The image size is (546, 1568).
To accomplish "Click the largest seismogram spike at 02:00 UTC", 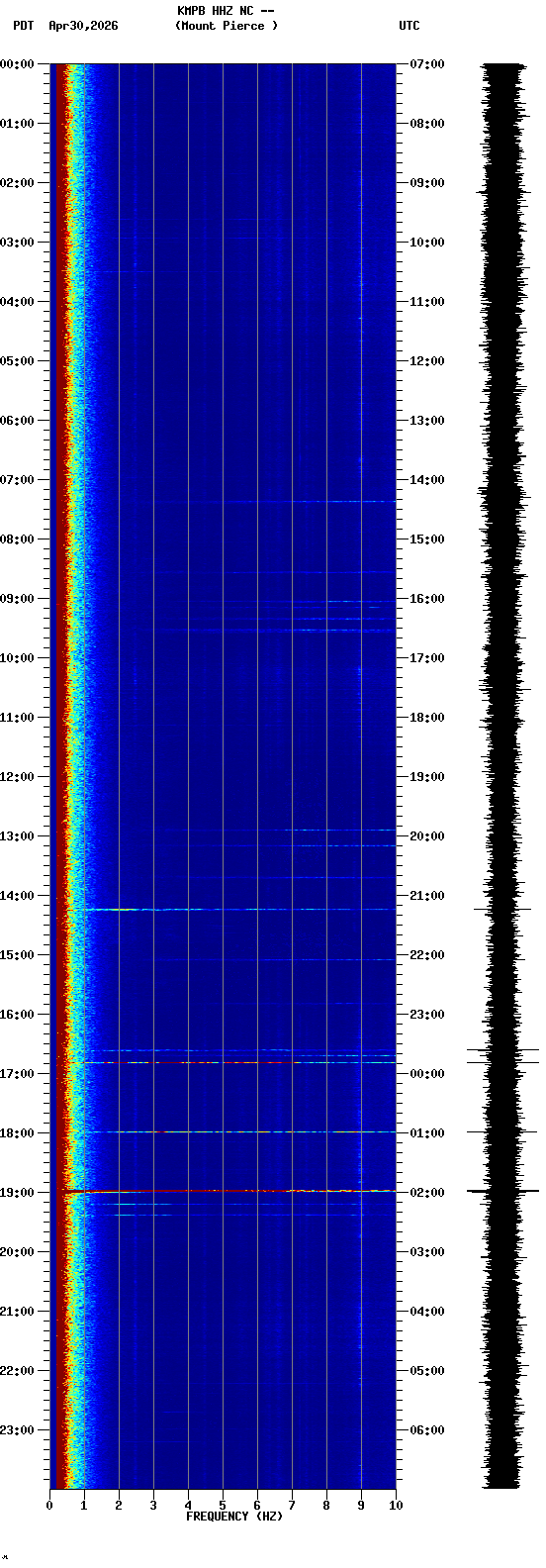I will [x=502, y=1191].
